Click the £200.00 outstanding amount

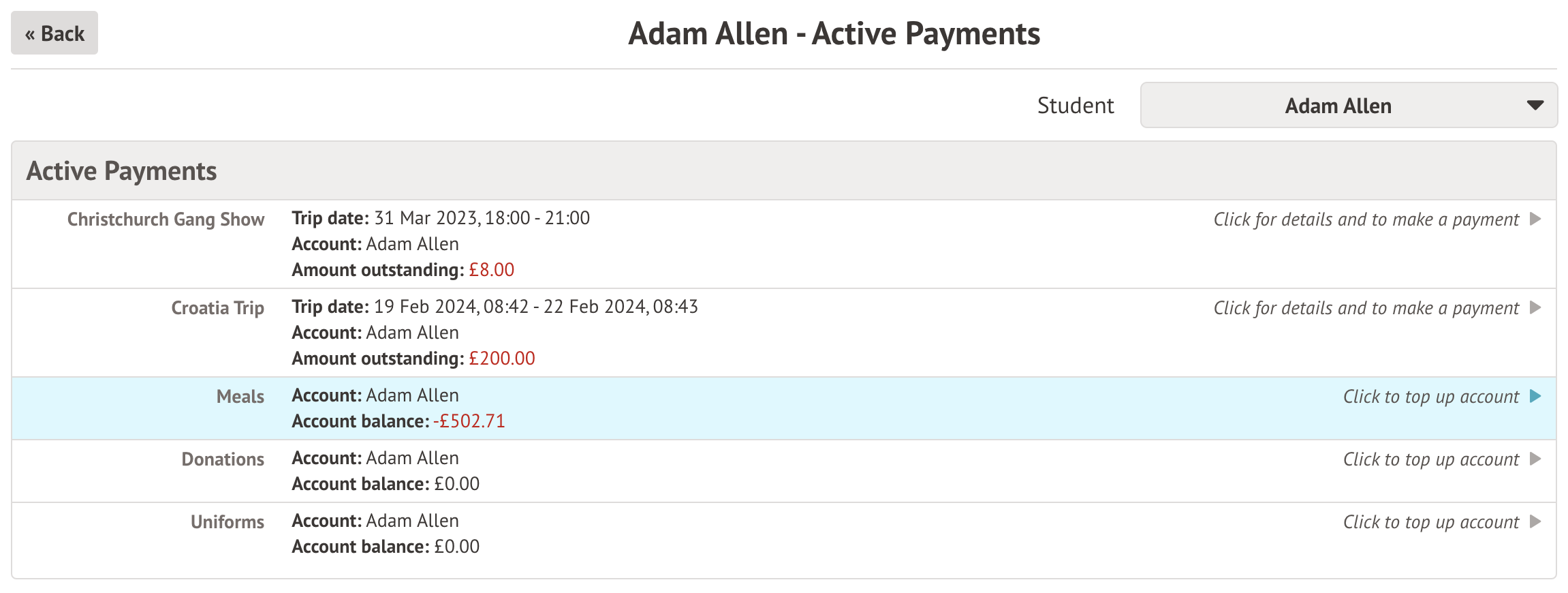(x=501, y=359)
